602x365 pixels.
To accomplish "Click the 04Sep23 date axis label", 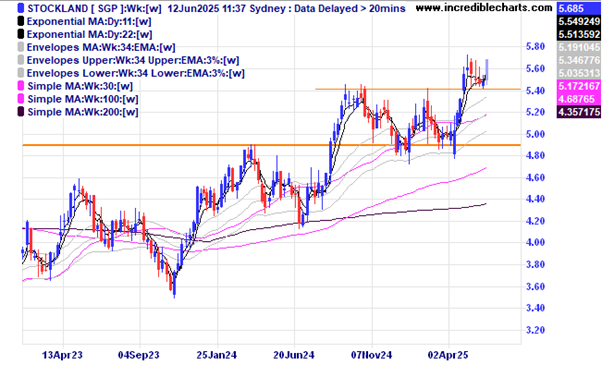I will 139,355.
